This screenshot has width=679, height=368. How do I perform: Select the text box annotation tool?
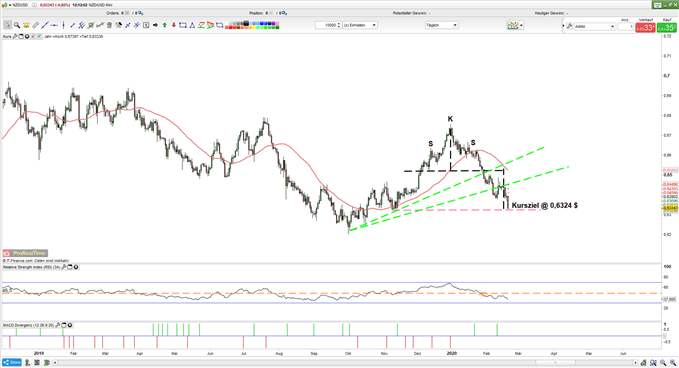point(146,25)
